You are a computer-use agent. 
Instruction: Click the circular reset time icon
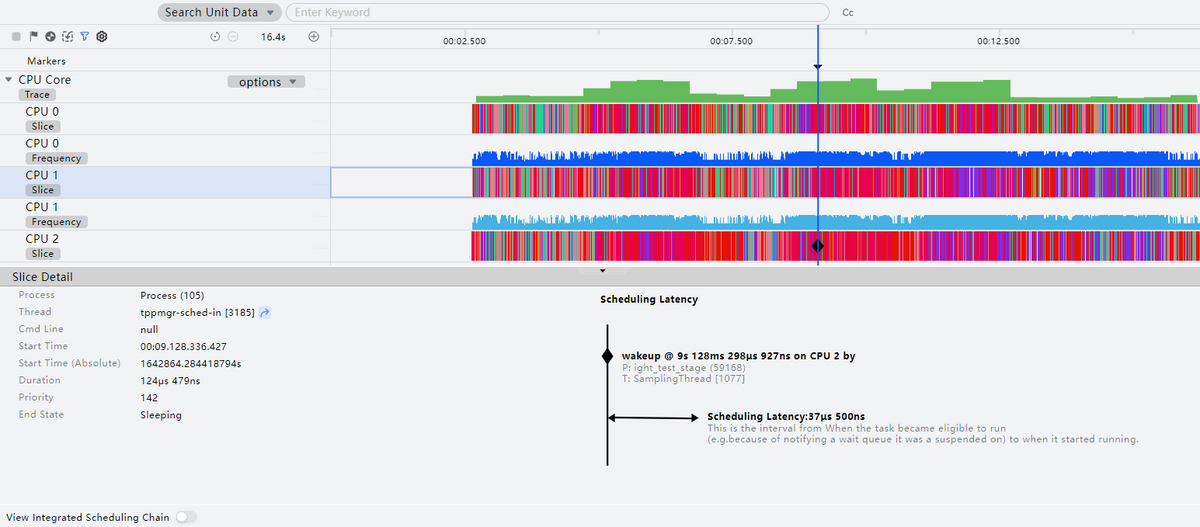(x=215, y=36)
